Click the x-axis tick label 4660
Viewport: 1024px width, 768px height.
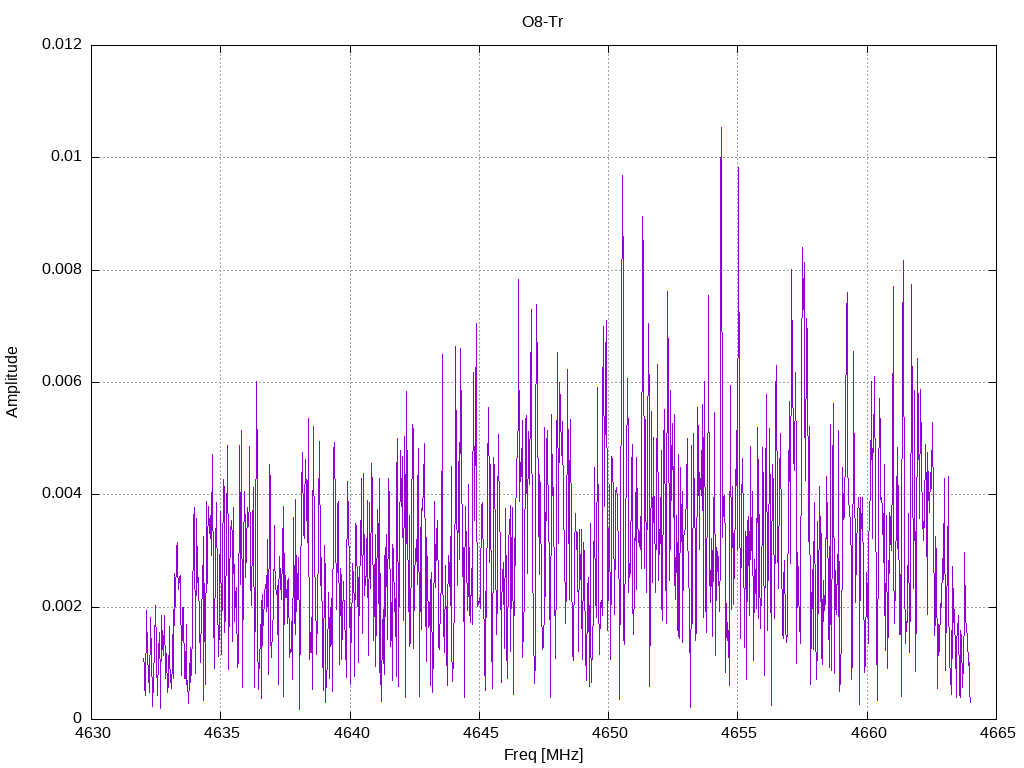[868, 733]
